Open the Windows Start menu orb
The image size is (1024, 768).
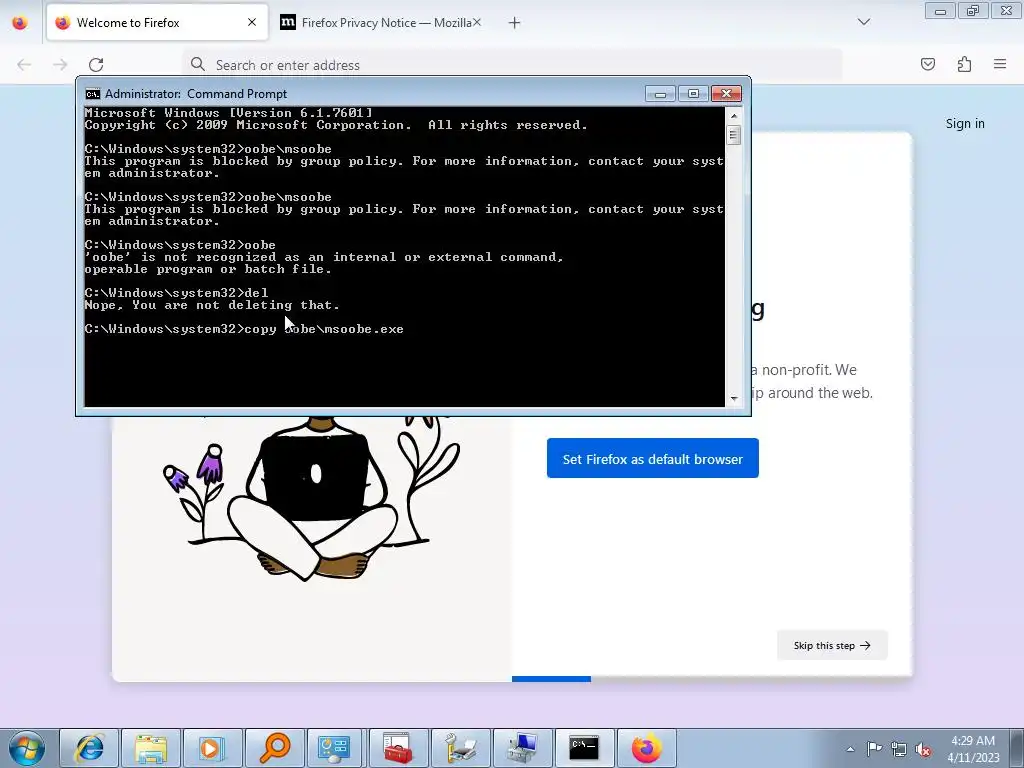26,748
